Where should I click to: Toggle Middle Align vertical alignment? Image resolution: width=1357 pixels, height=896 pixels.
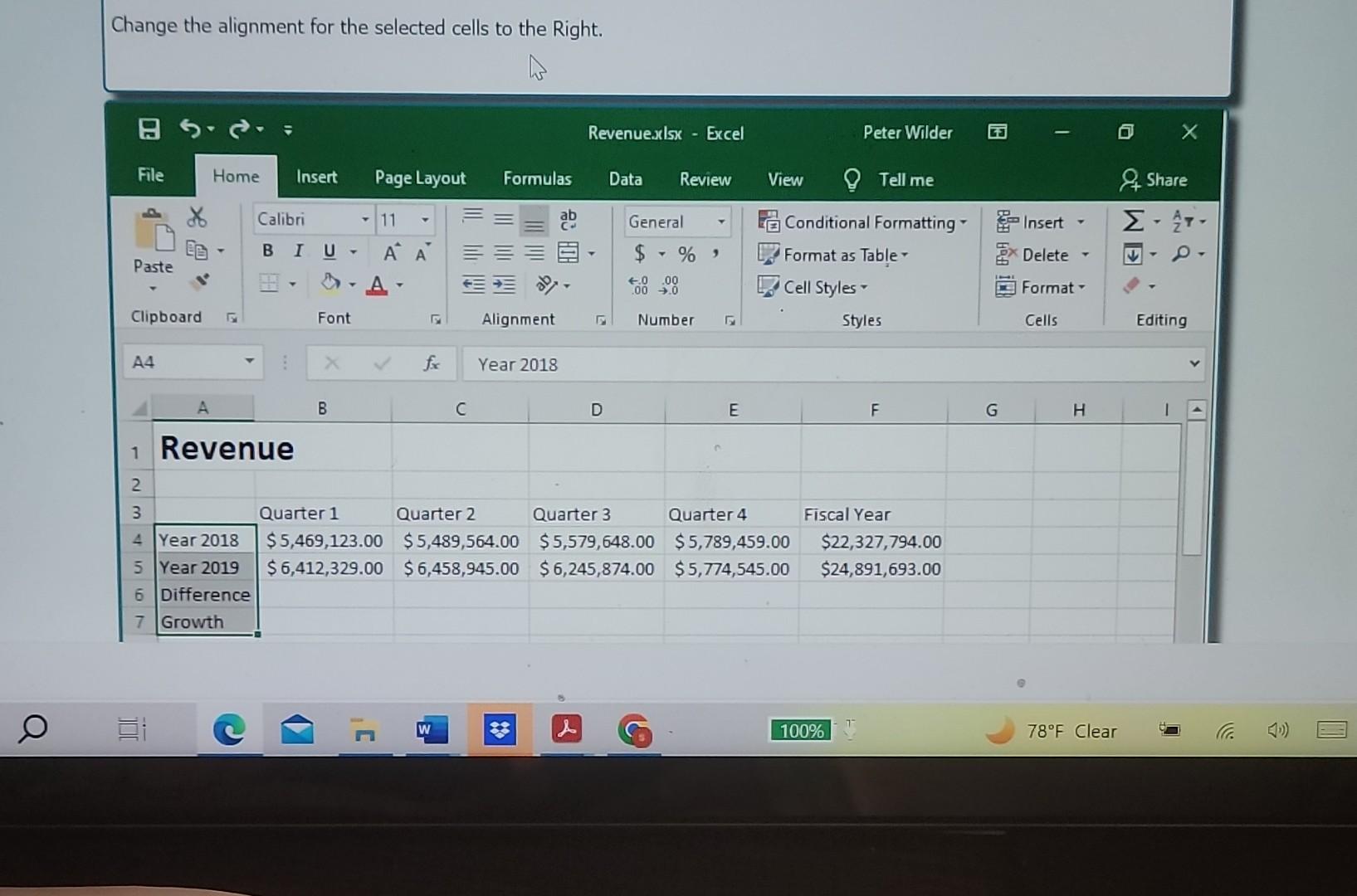(503, 219)
